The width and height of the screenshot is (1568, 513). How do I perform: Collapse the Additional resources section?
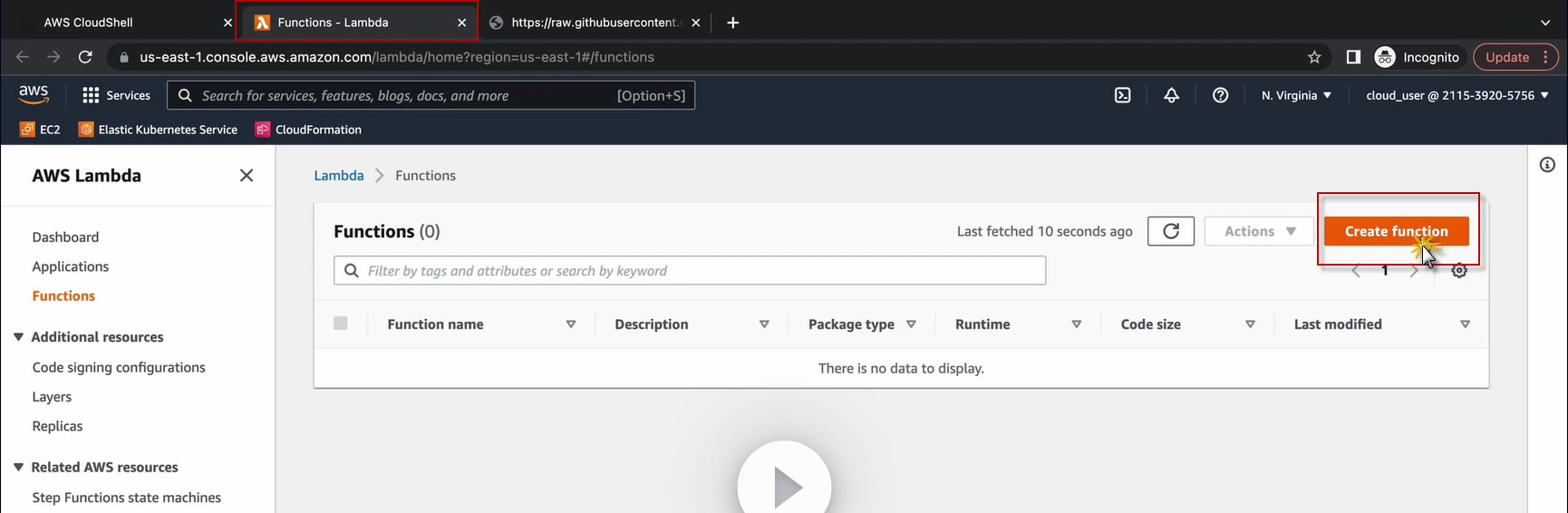point(18,337)
